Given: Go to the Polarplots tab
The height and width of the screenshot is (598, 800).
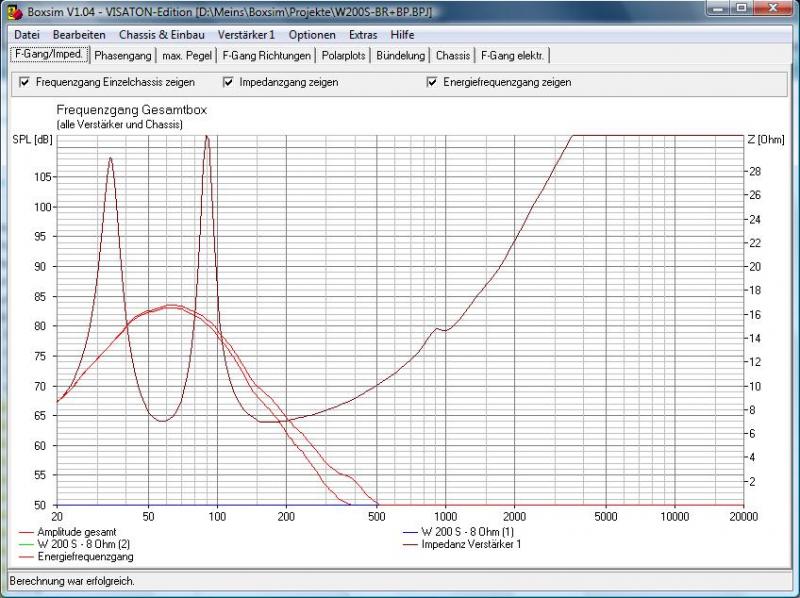Looking at the screenshot, I should tap(345, 56).
